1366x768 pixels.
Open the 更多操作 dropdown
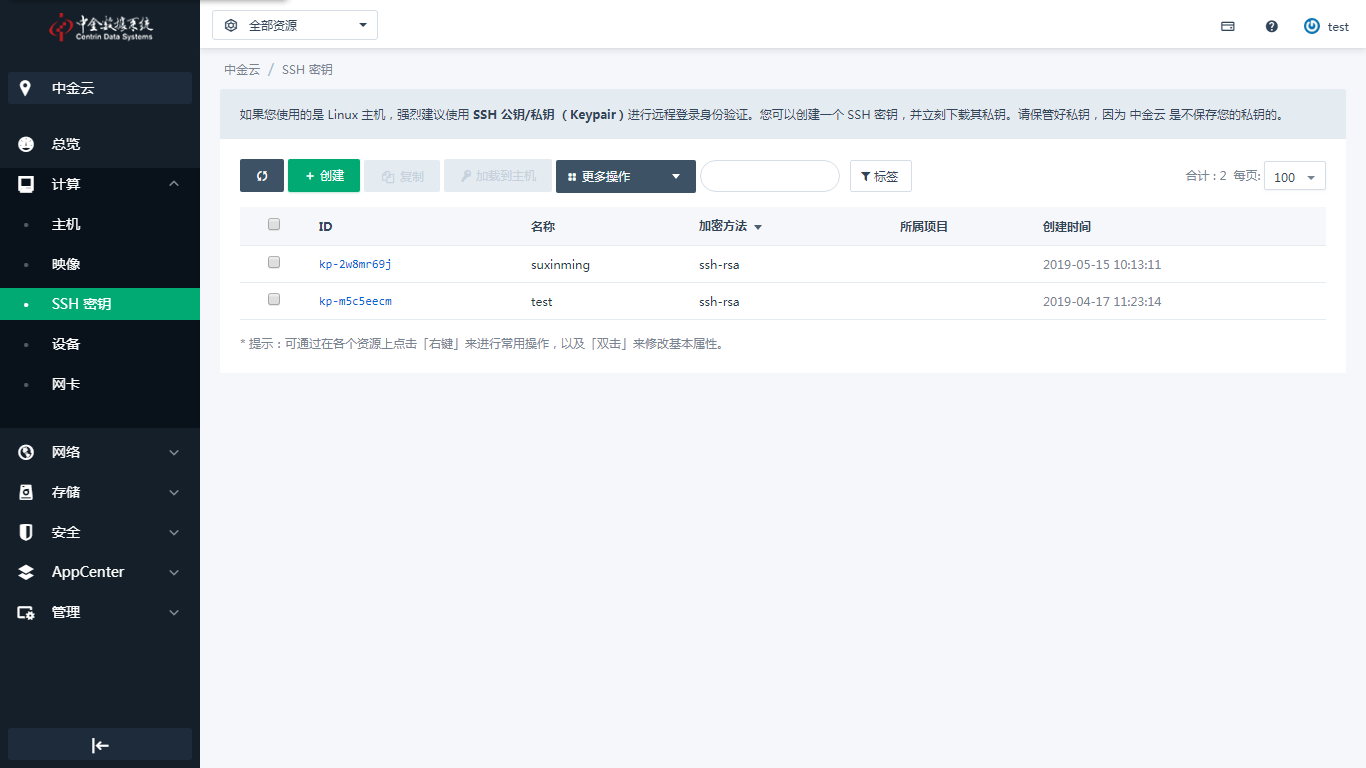(626, 176)
